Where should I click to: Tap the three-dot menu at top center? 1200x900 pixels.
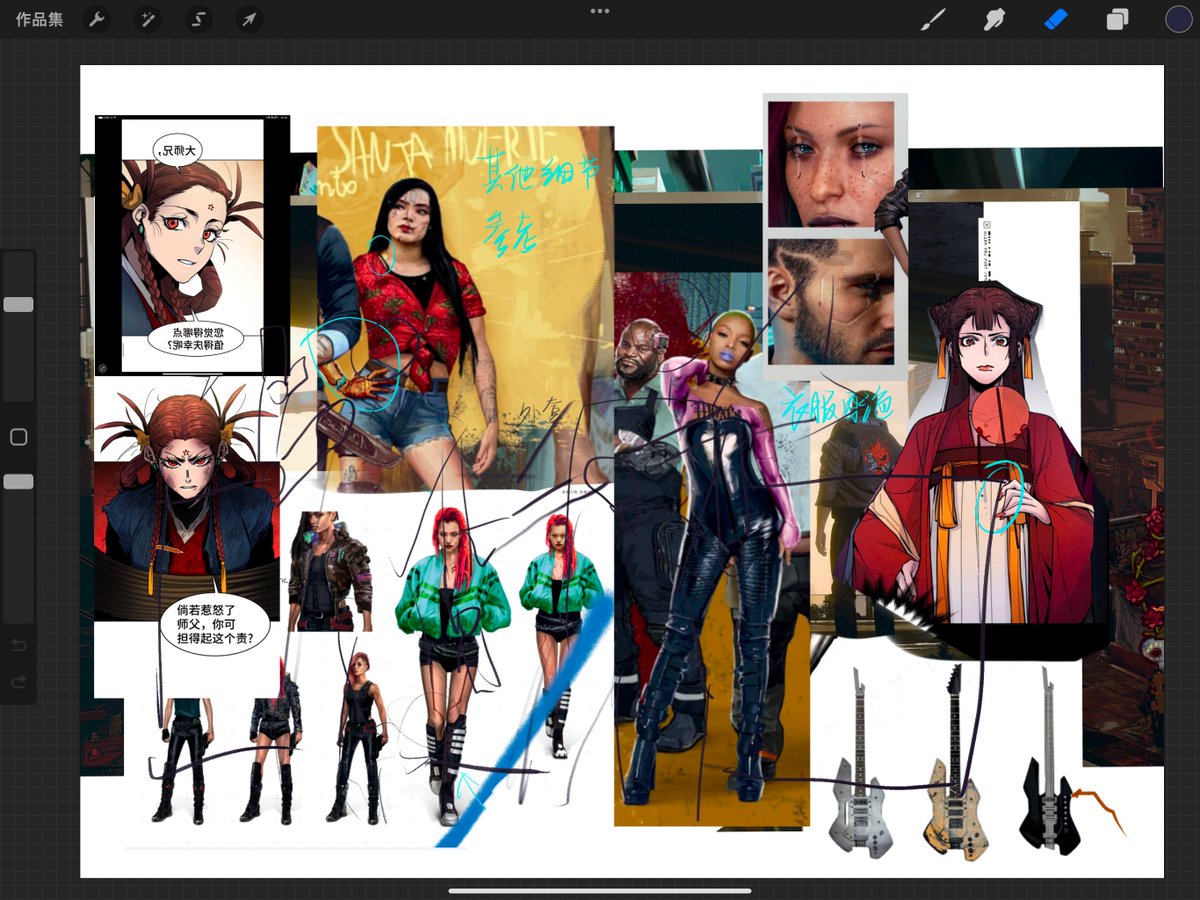[x=600, y=11]
